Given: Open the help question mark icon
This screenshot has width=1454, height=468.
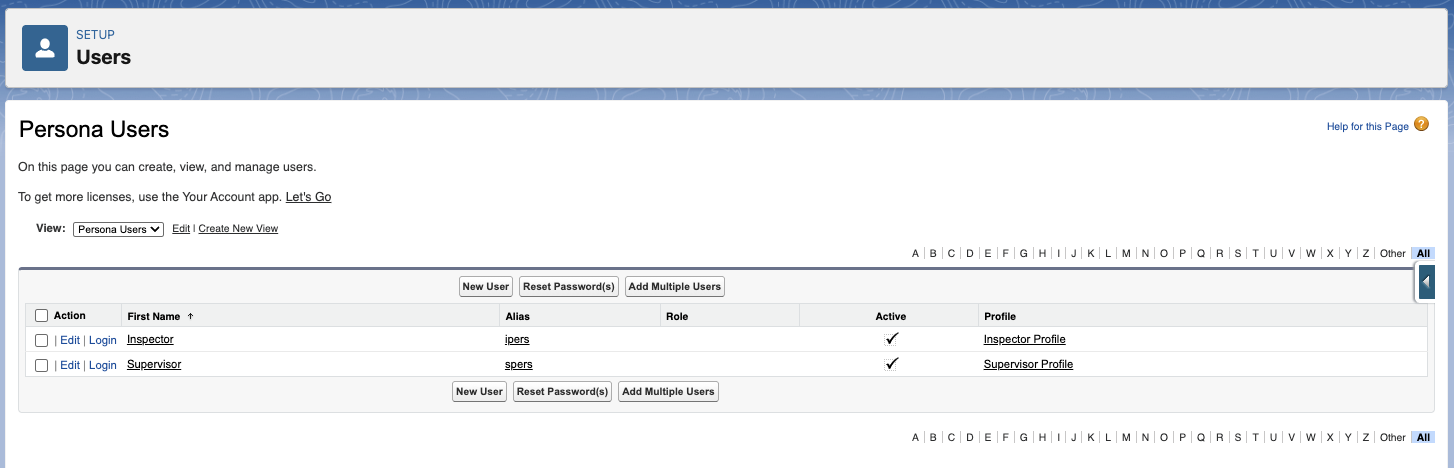Looking at the screenshot, I should click(1422, 125).
